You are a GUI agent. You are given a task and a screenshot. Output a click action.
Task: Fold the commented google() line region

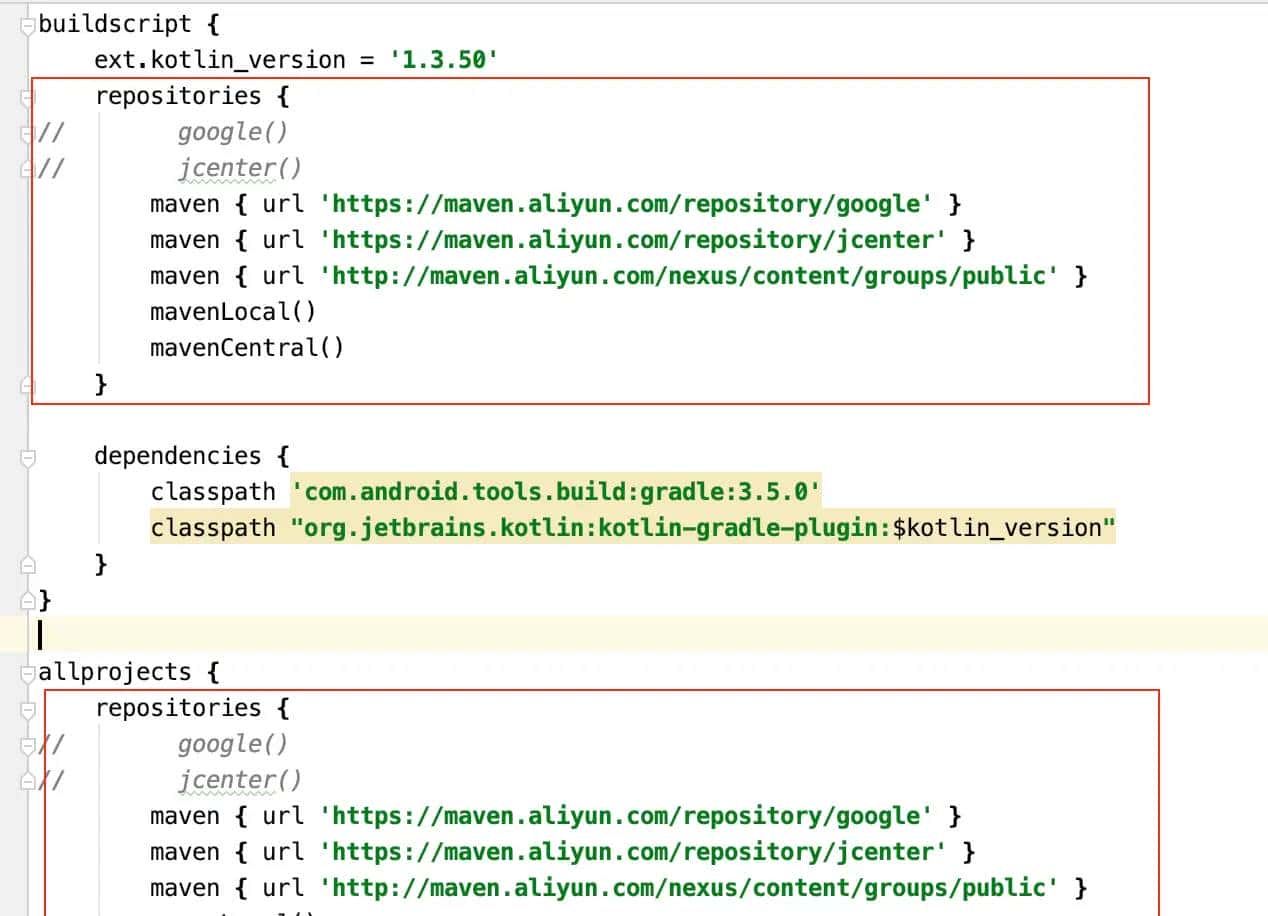coord(27,131)
